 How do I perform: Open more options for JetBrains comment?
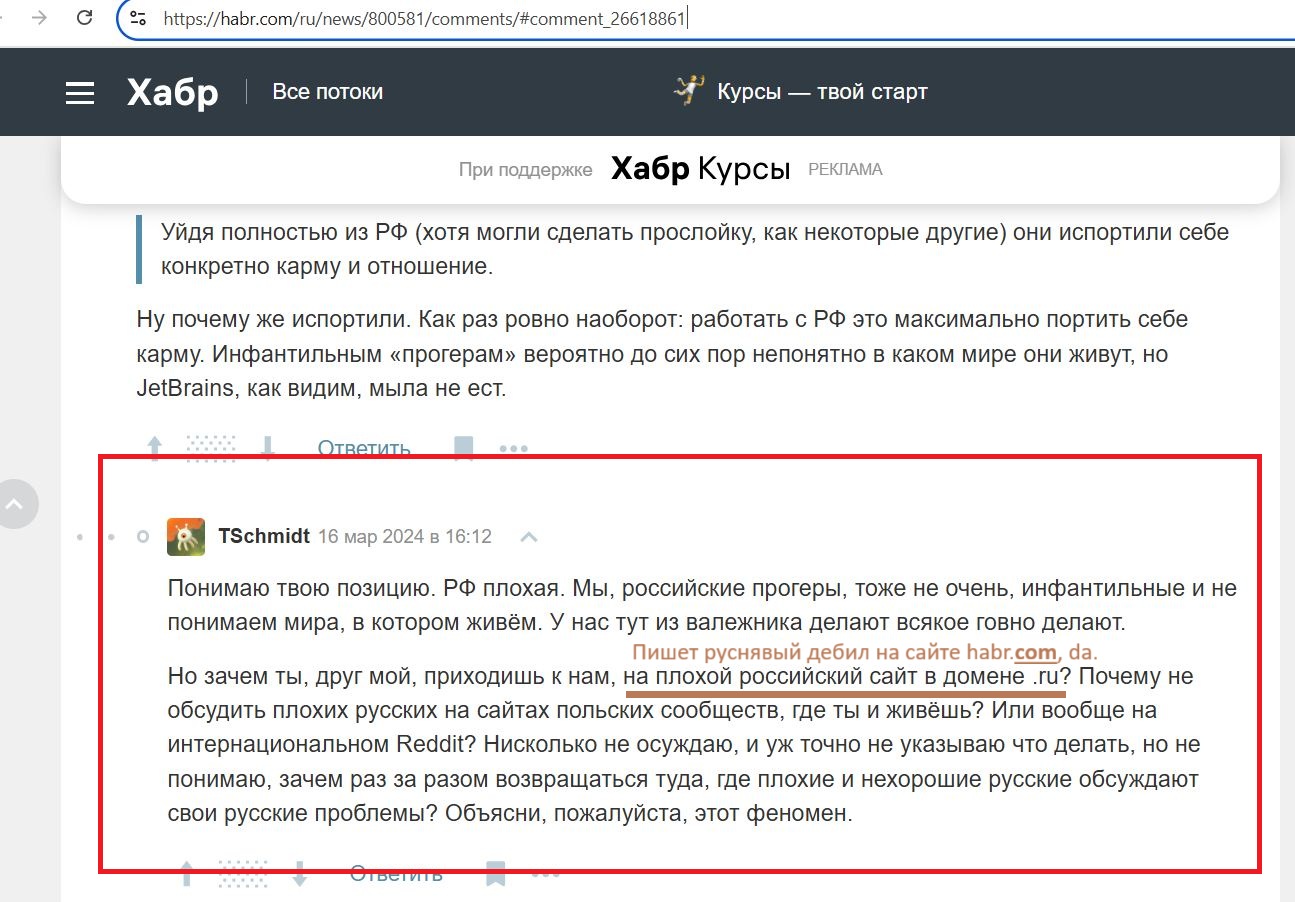point(513,448)
